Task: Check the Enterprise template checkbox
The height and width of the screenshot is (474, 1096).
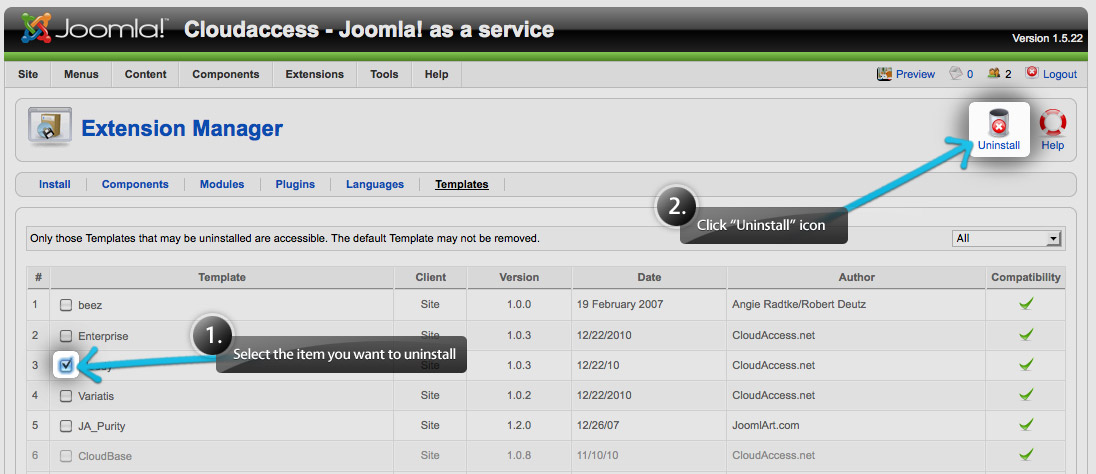Action: [x=66, y=336]
